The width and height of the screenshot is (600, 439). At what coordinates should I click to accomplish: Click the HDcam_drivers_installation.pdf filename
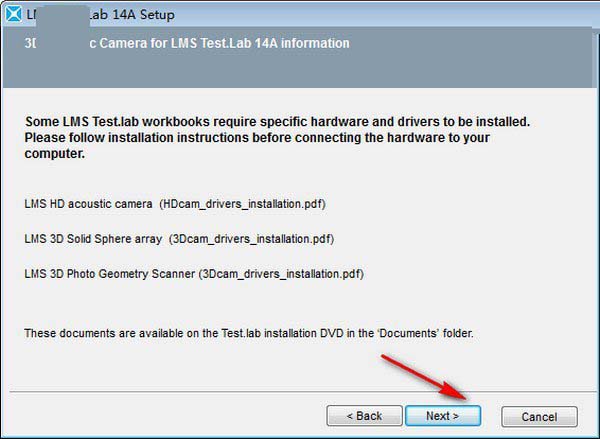242,204
